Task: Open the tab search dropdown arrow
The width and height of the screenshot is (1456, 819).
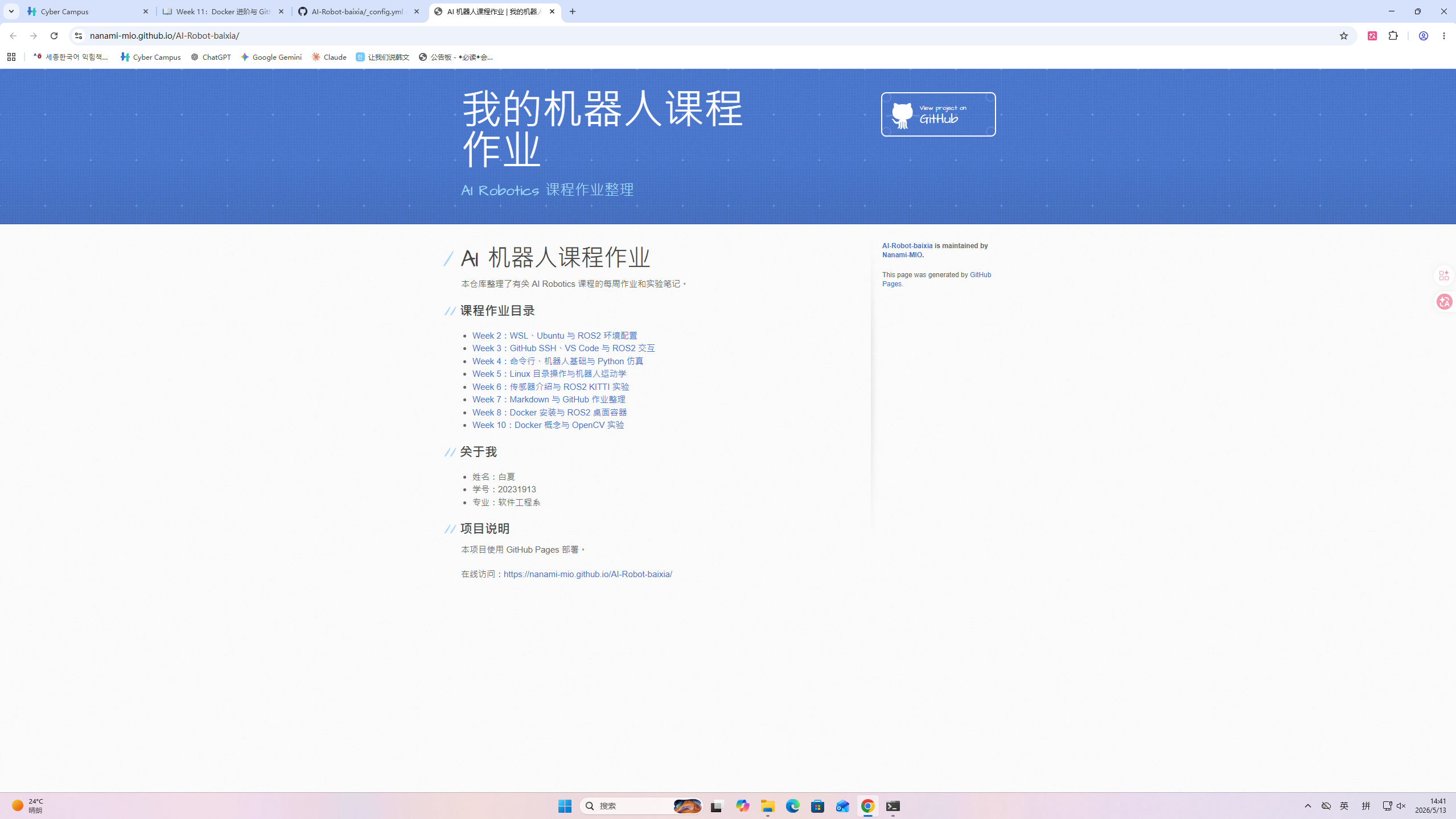Action: pos(11,11)
